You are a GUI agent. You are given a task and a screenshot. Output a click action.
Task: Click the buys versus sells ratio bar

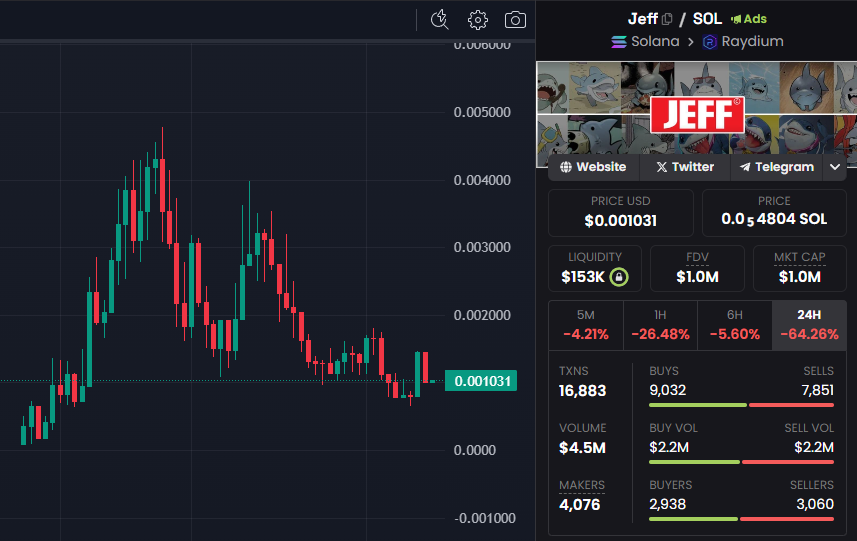click(x=741, y=405)
